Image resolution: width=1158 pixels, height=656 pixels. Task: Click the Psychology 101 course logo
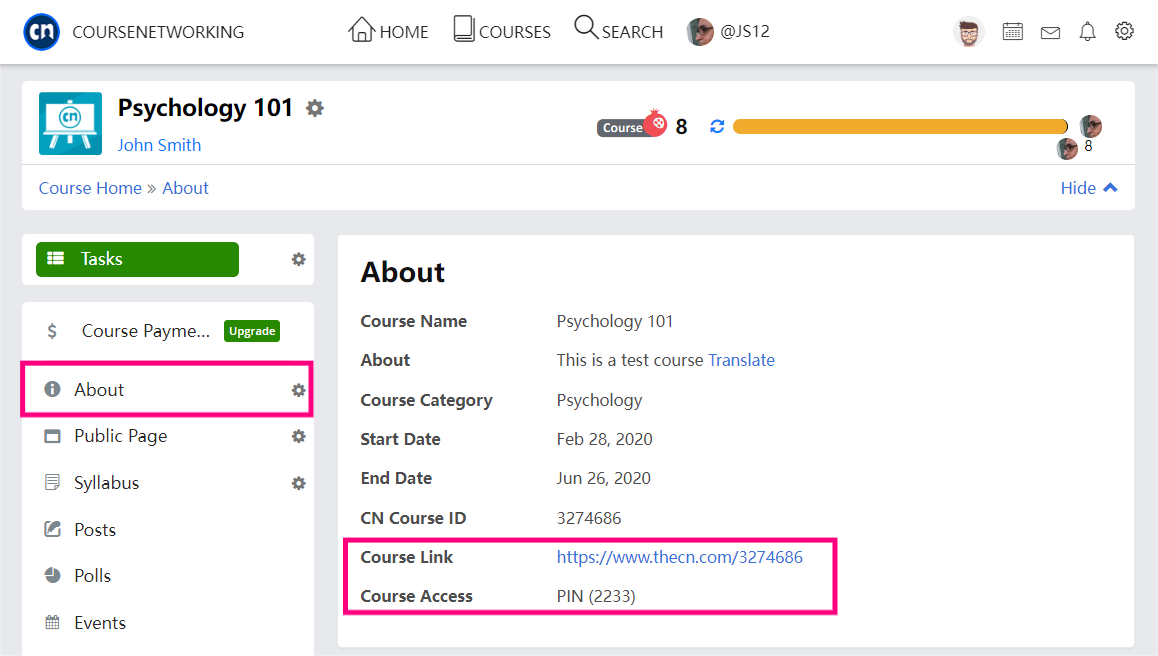[x=70, y=123]
